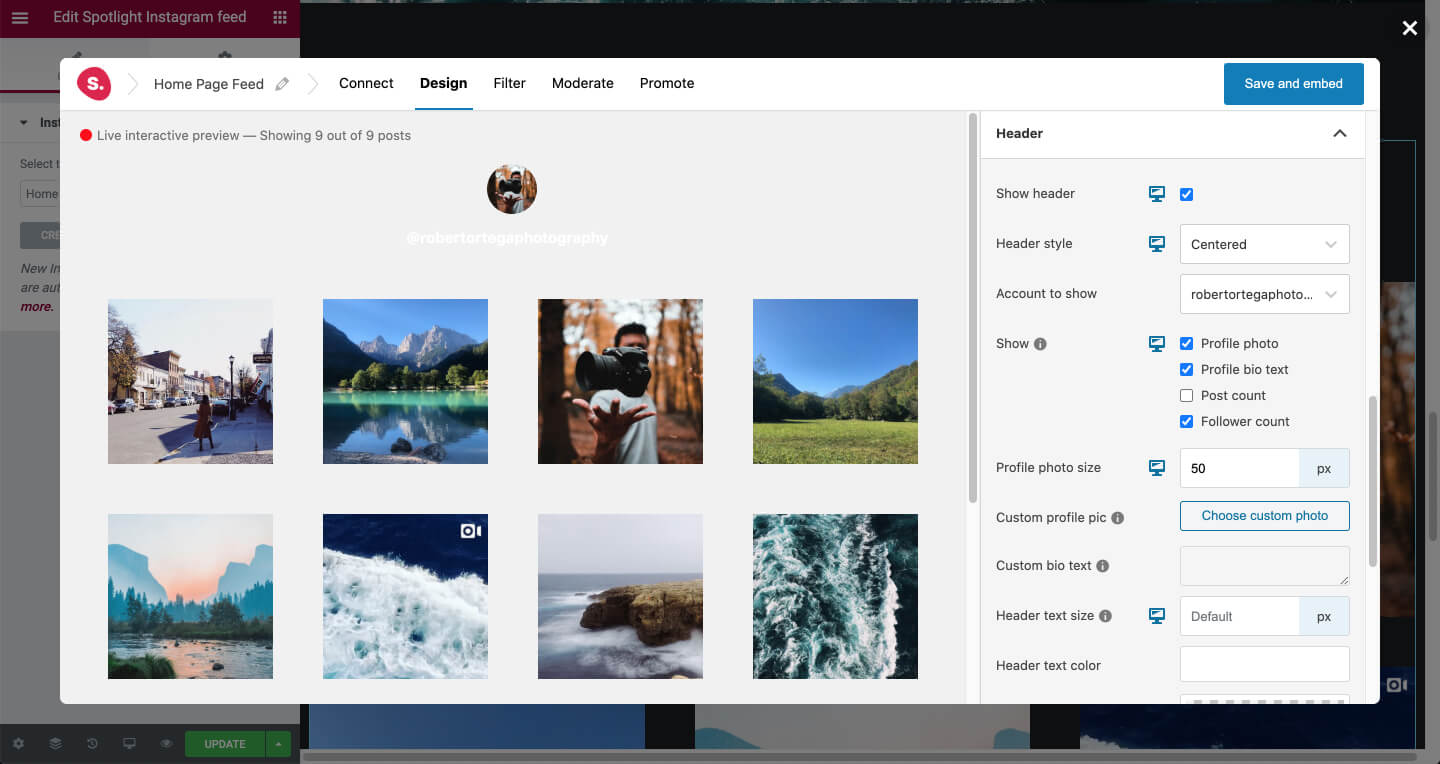The image size is (1440, 764).
Task: Click the Profile photo size input field
Action: (1240, 468)
